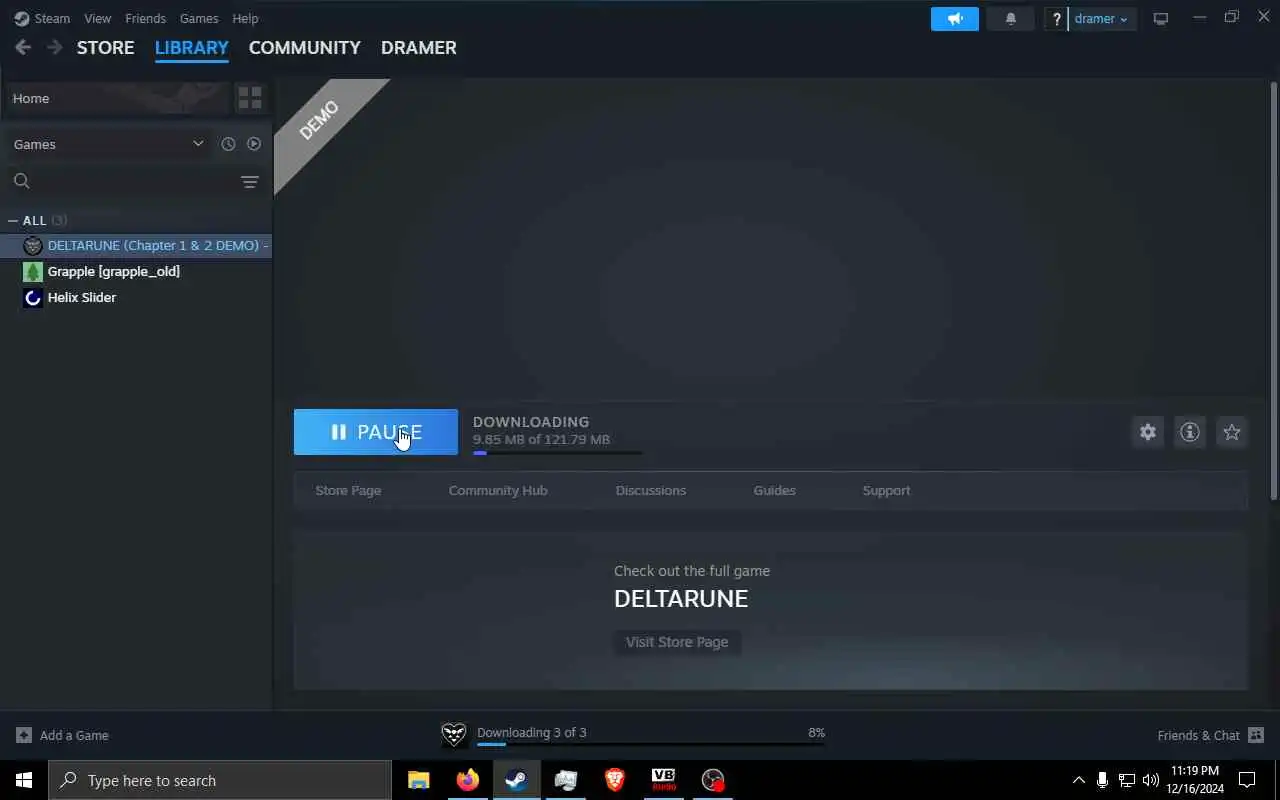This screenshot has width=1280, height=800.
Task: Click the Visit Store Page button
Action: 677,642
